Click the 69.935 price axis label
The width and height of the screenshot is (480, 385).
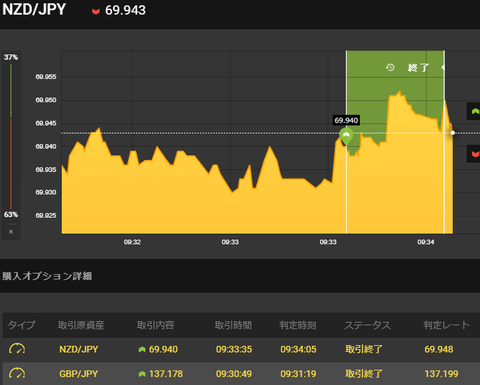click(x=46, y=170)
